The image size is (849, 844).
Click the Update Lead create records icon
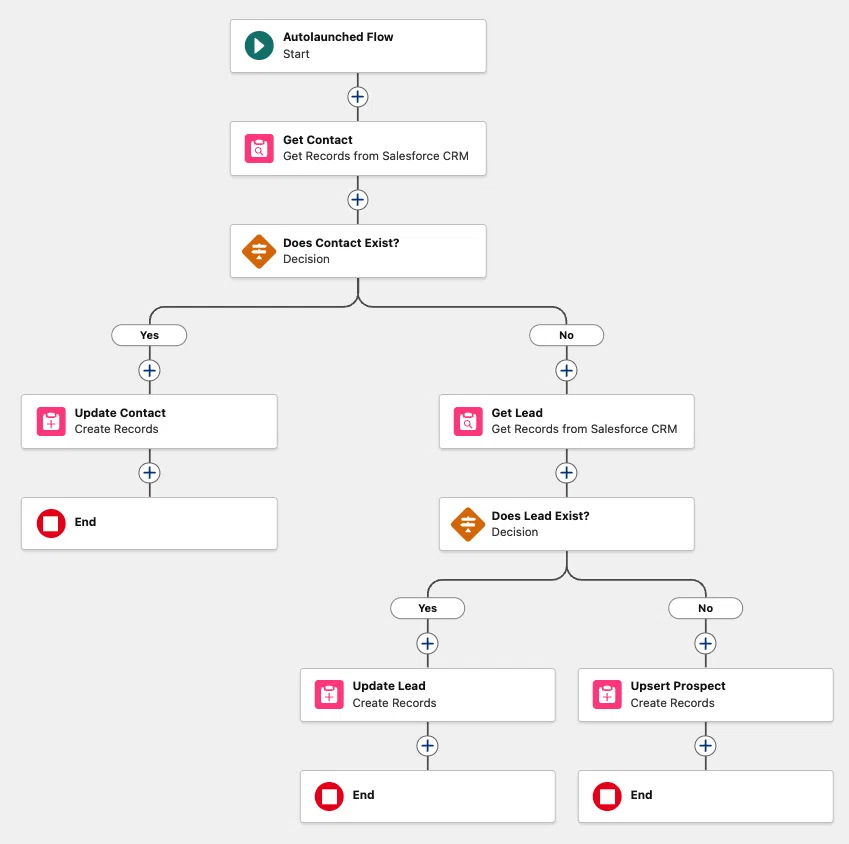point(329,695)
